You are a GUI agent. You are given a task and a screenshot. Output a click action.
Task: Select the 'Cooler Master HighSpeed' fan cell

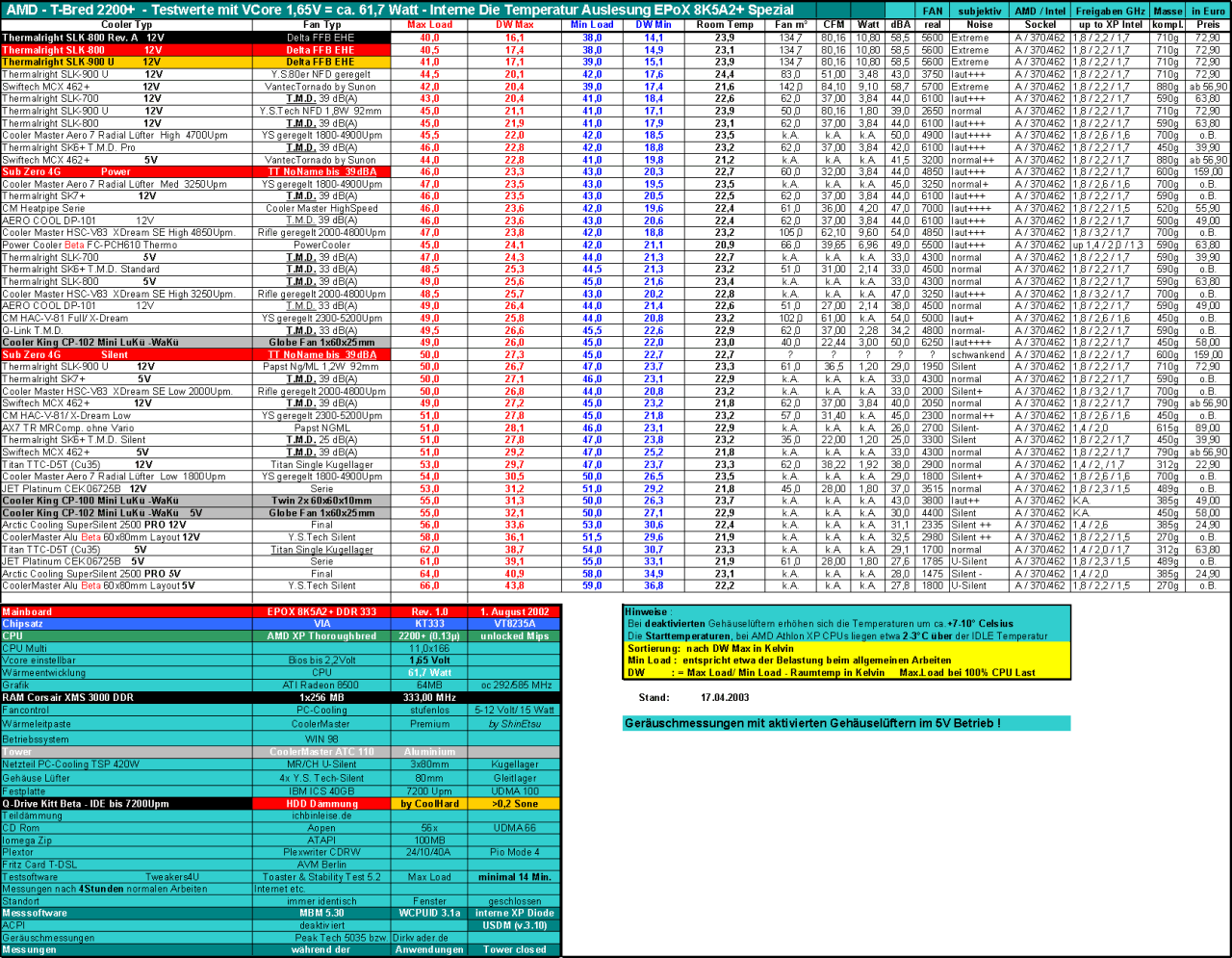point(322,208)
